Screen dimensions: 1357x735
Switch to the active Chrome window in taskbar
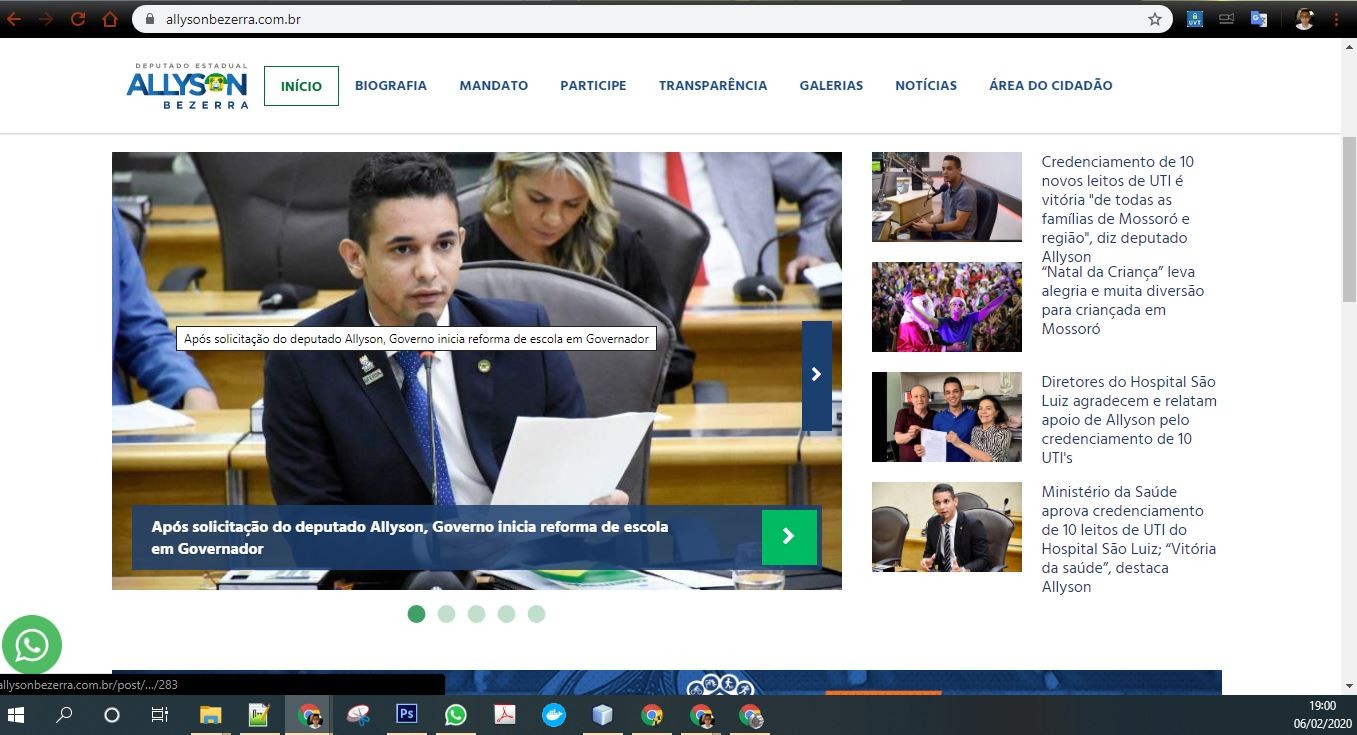tap(309, 715)
